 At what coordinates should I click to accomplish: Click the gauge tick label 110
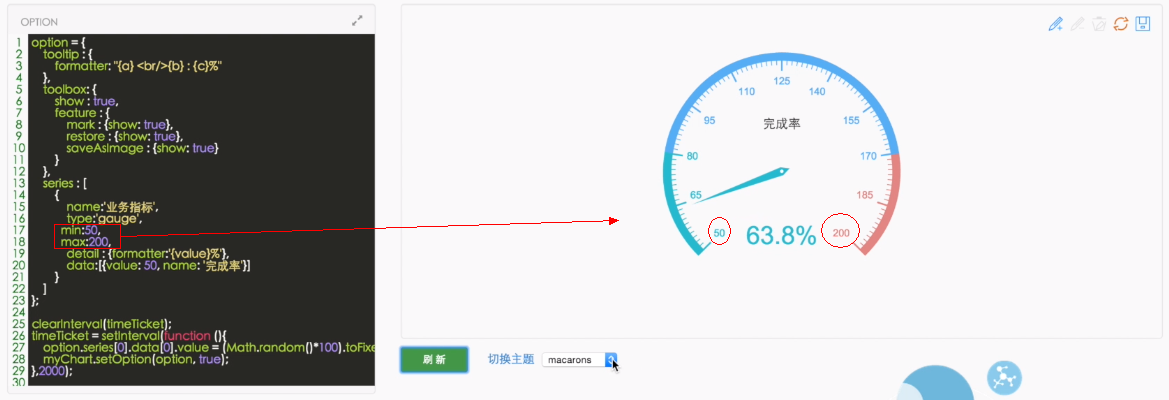pos(746,92)
